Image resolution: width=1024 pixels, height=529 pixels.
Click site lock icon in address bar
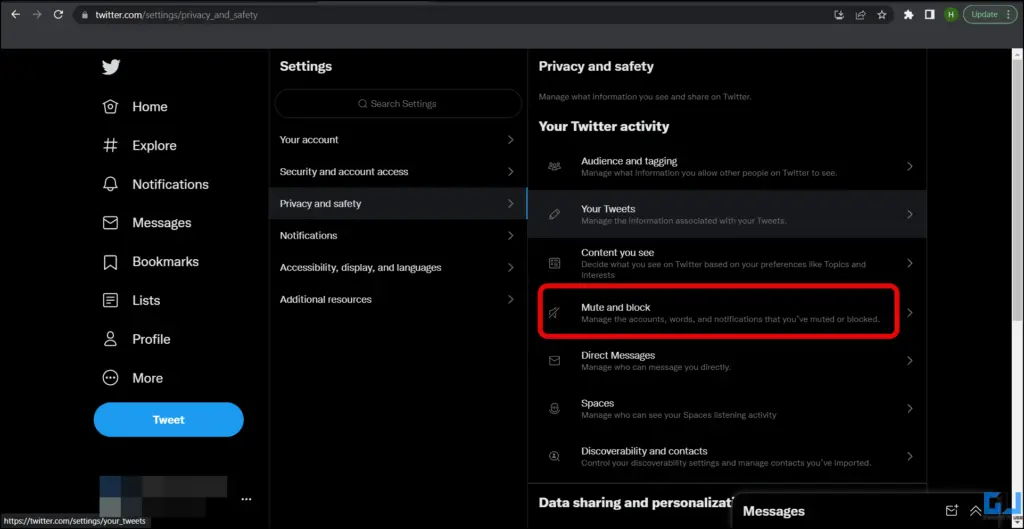[84, 14]
